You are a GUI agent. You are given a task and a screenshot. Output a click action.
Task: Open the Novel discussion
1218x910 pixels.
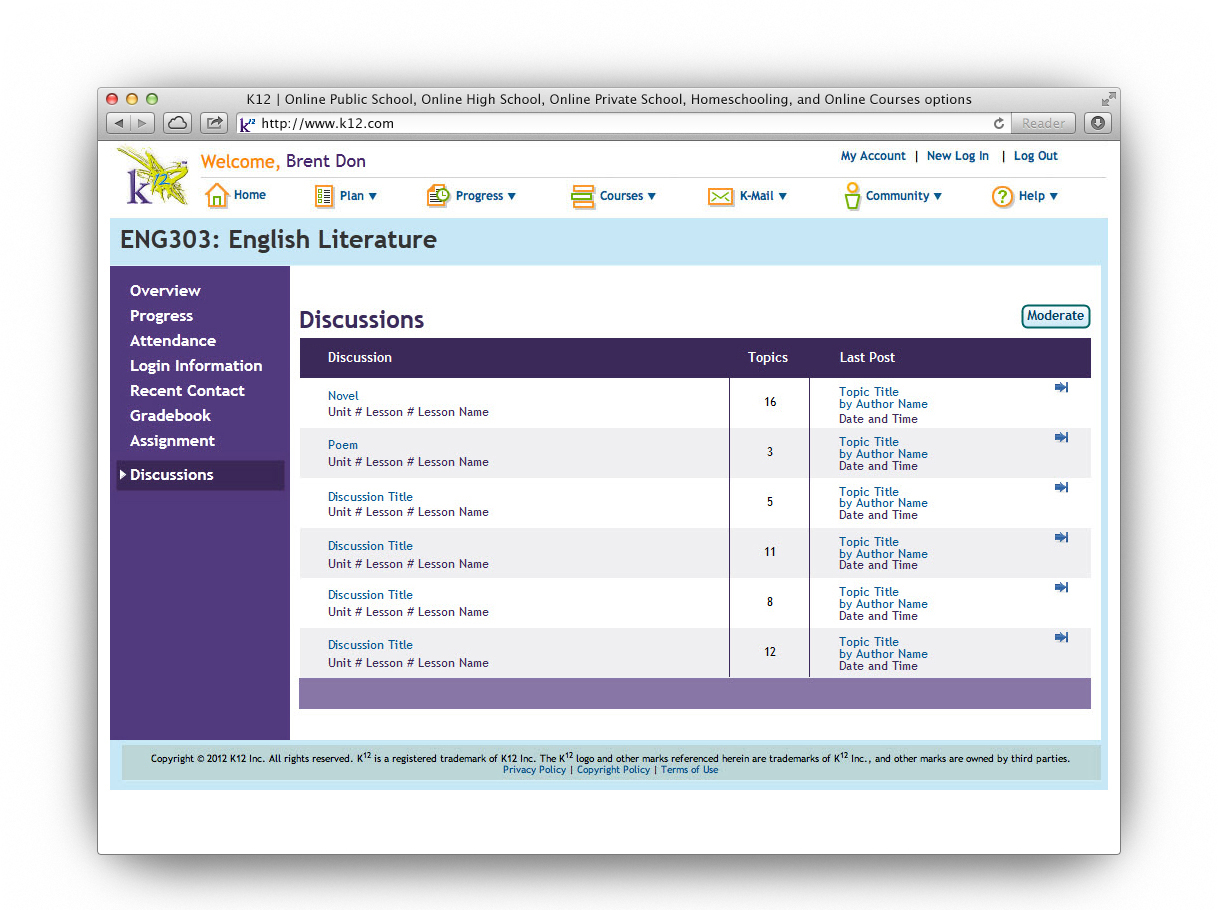coord(343,396)
